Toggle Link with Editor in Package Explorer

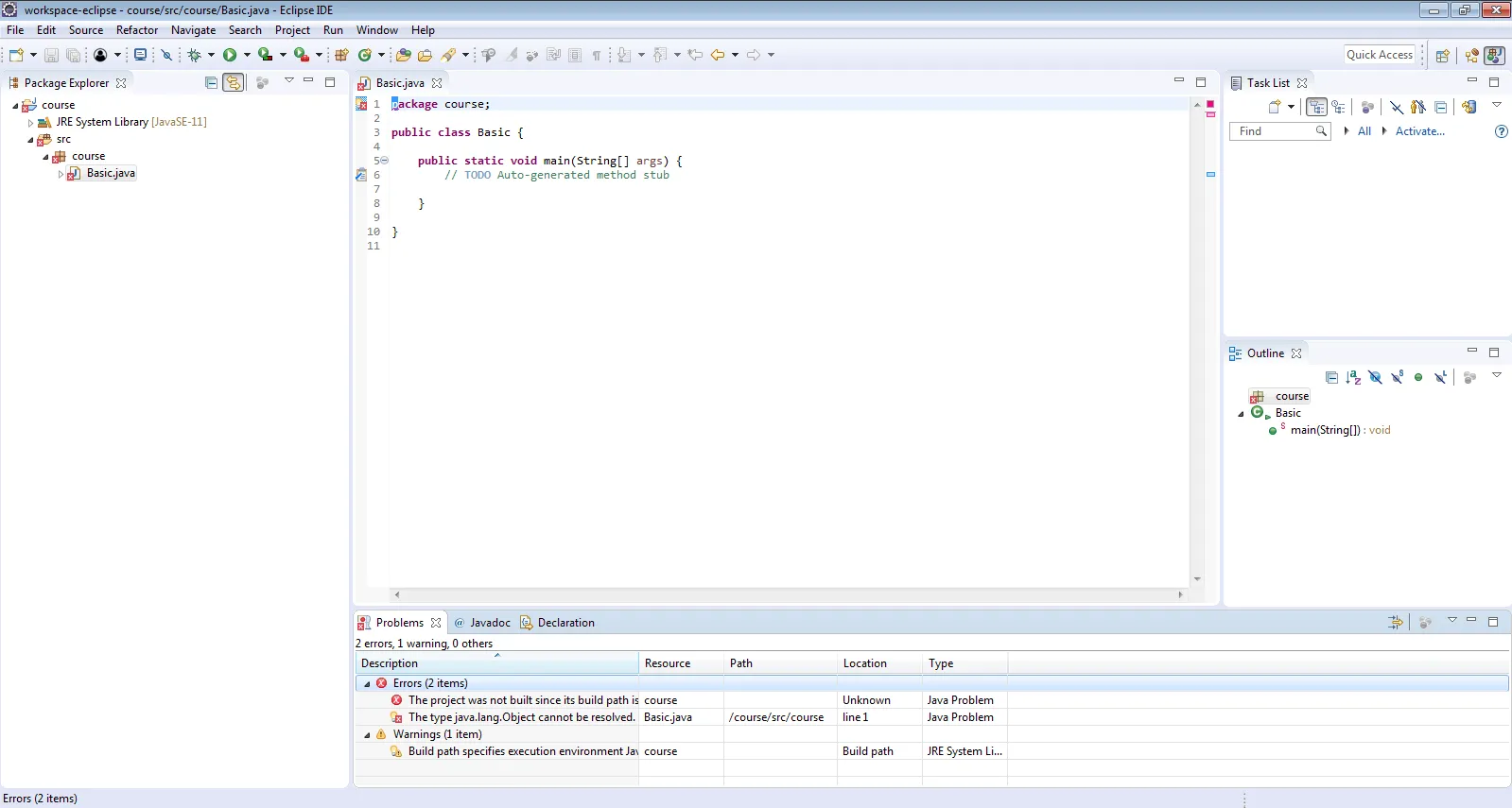pyautogui.click(x=233, y=83)
